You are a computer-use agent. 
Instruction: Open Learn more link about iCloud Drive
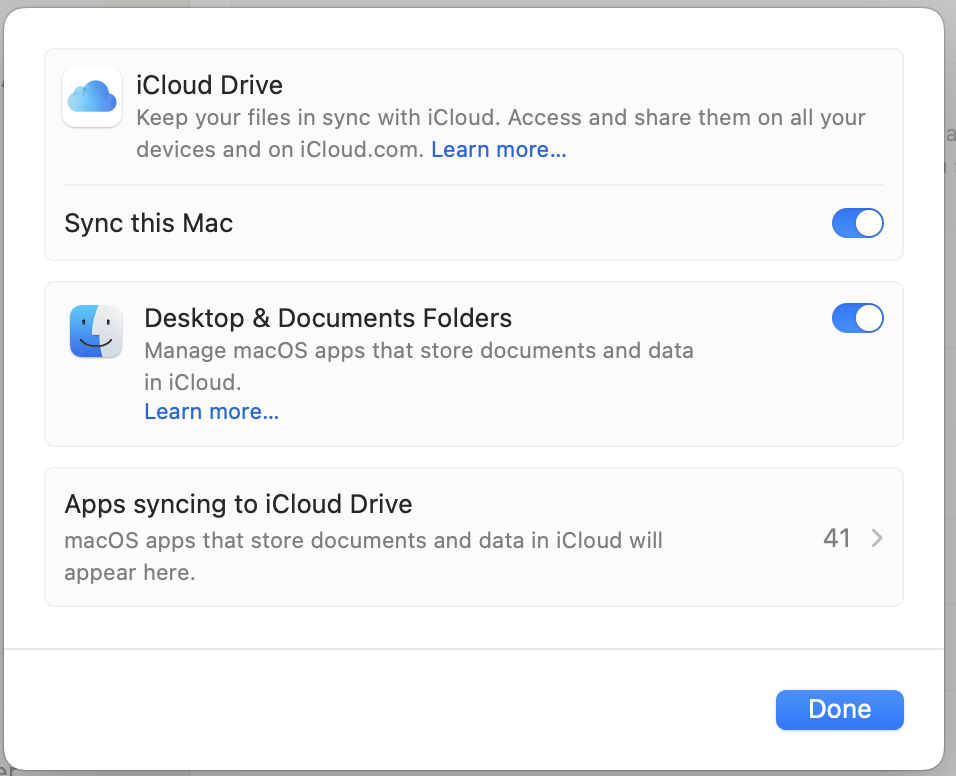tap(499, 150)
